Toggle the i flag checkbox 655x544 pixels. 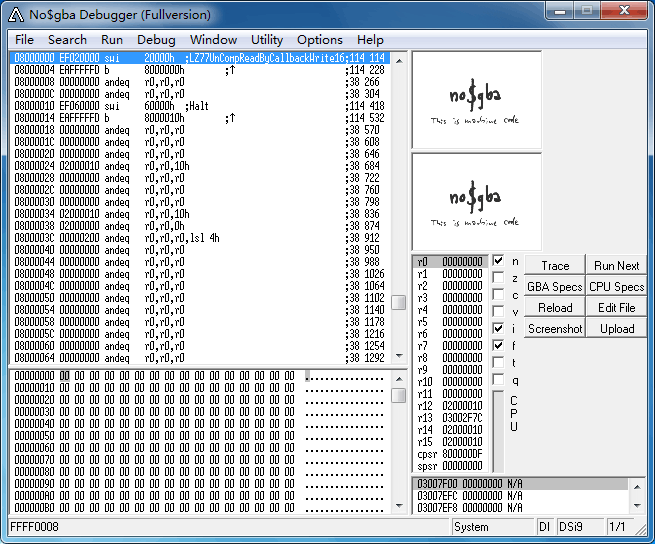pos(498,328)
